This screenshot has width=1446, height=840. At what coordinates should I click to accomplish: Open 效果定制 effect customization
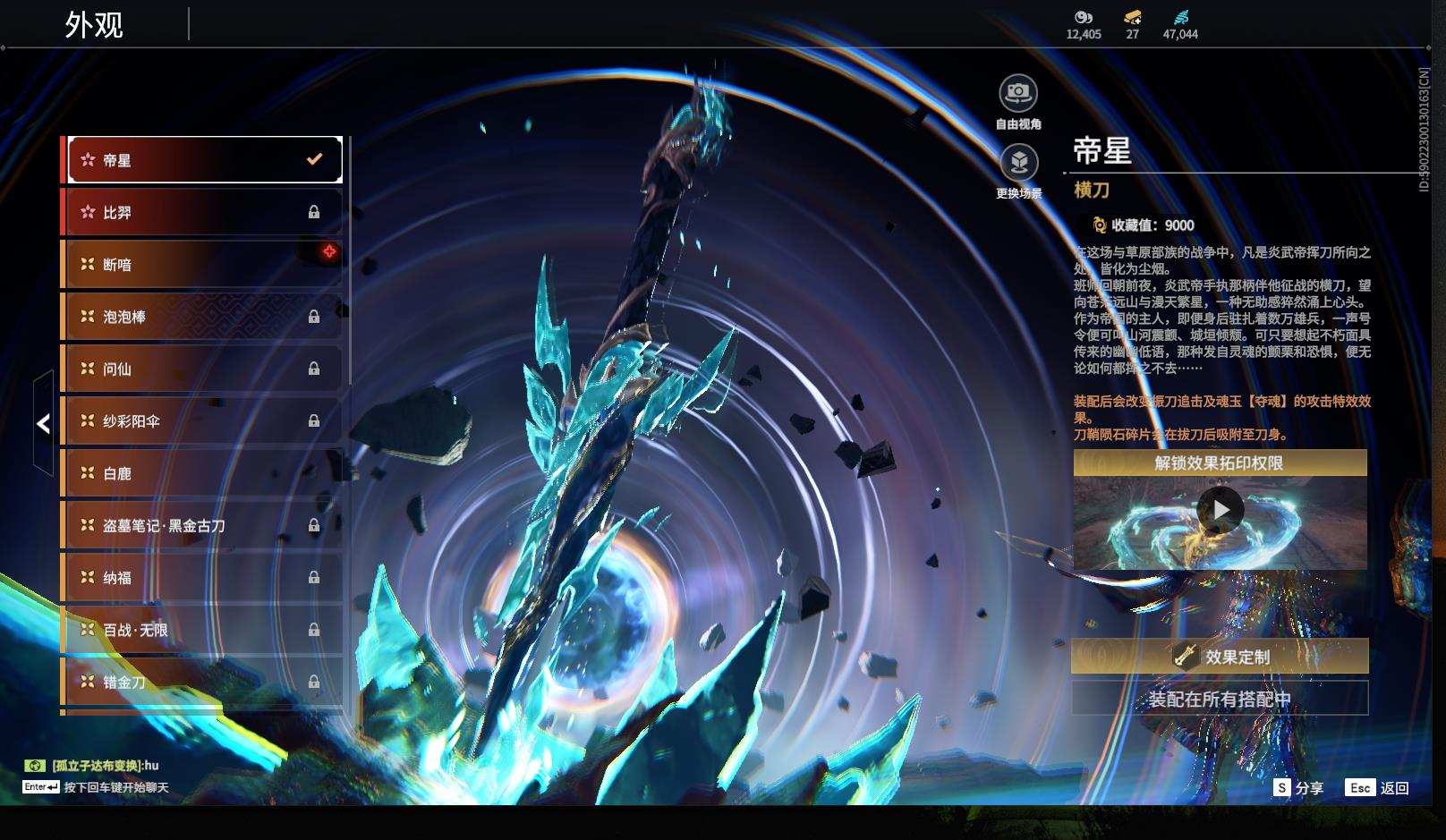(1220, 657)
